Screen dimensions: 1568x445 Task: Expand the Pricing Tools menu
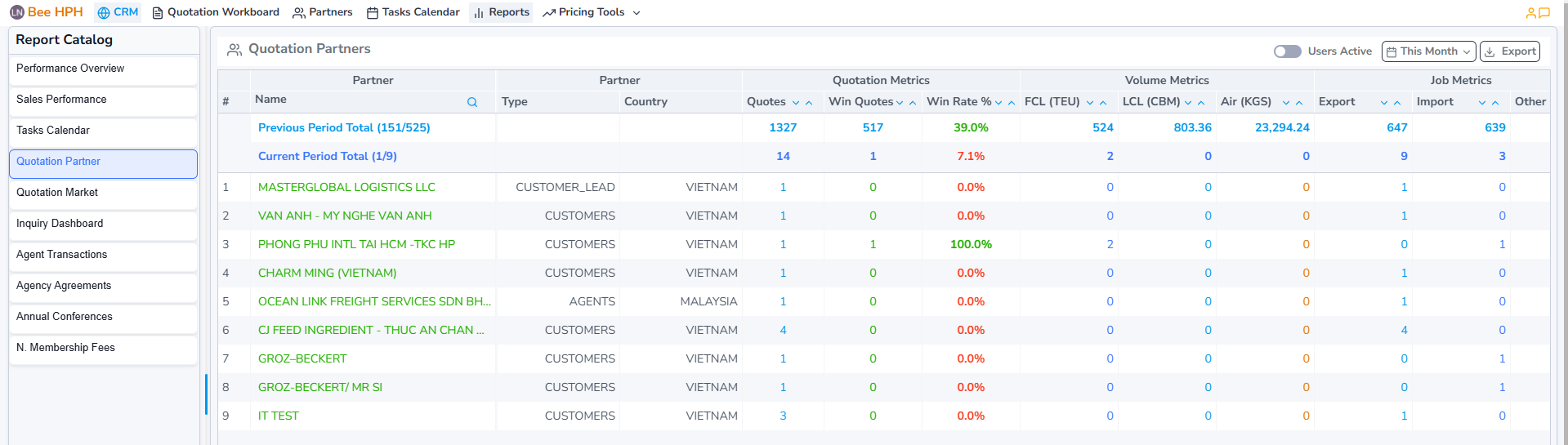coord(592,12)
